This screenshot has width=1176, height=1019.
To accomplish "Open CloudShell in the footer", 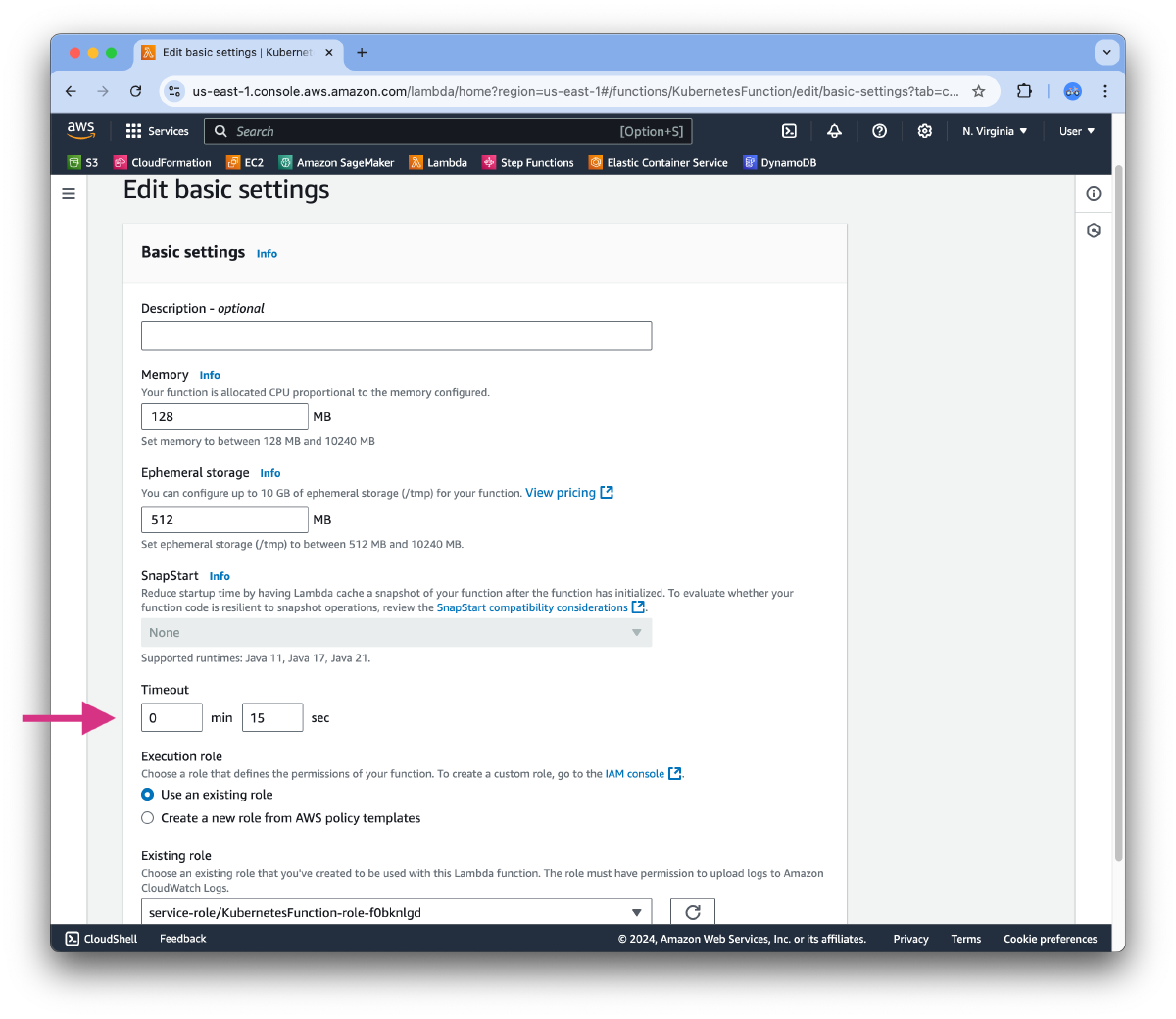I will point(101,939).
